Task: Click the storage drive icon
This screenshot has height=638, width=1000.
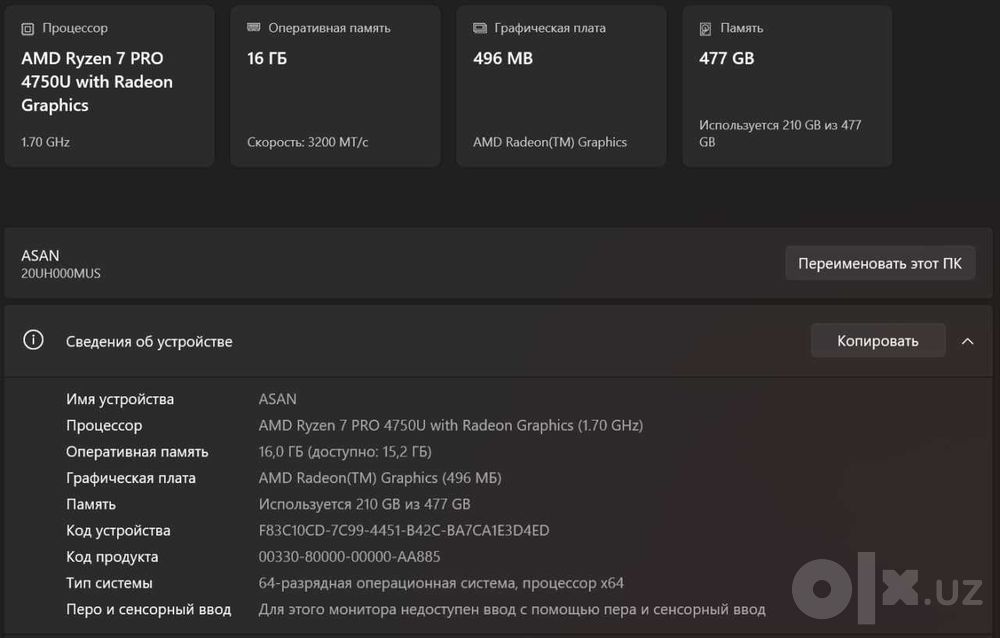Action: tap(705, 29)
